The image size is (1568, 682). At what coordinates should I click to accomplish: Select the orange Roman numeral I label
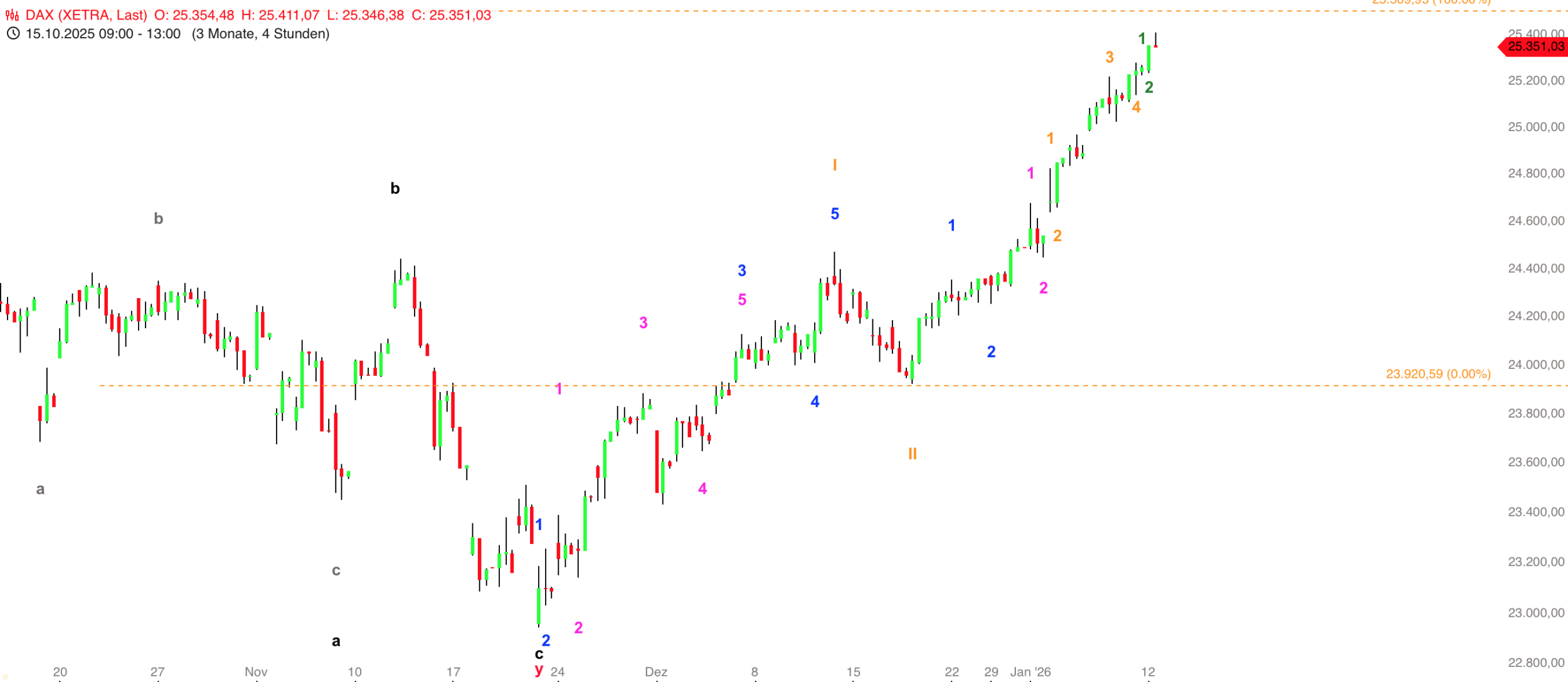coord(834,165)
